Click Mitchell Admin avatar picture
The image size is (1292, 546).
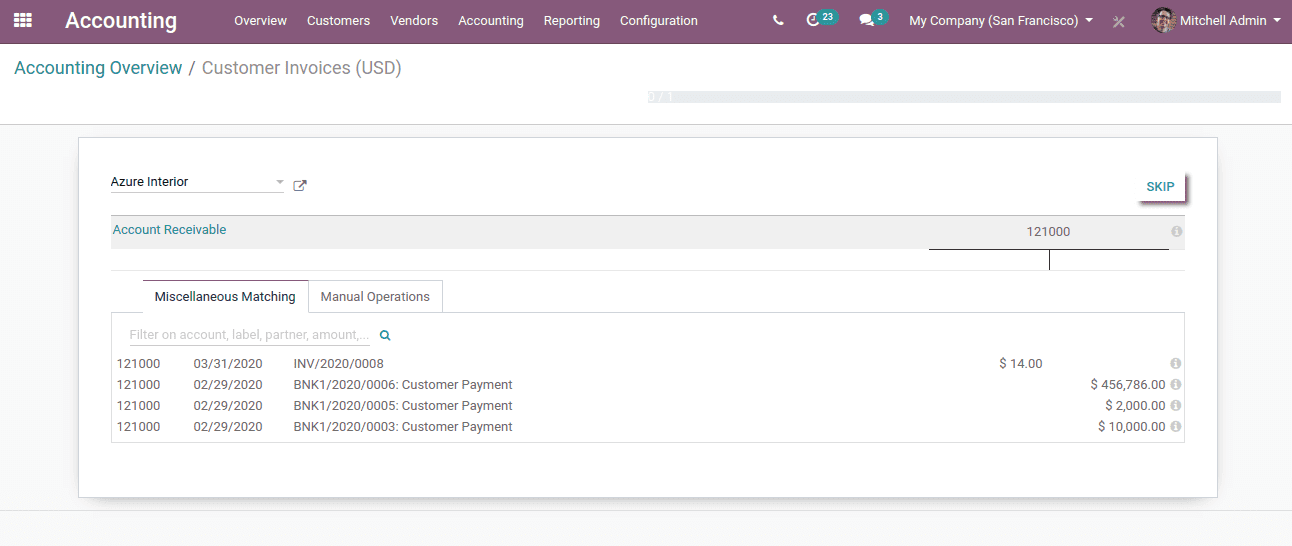(x=1163, y=20)
